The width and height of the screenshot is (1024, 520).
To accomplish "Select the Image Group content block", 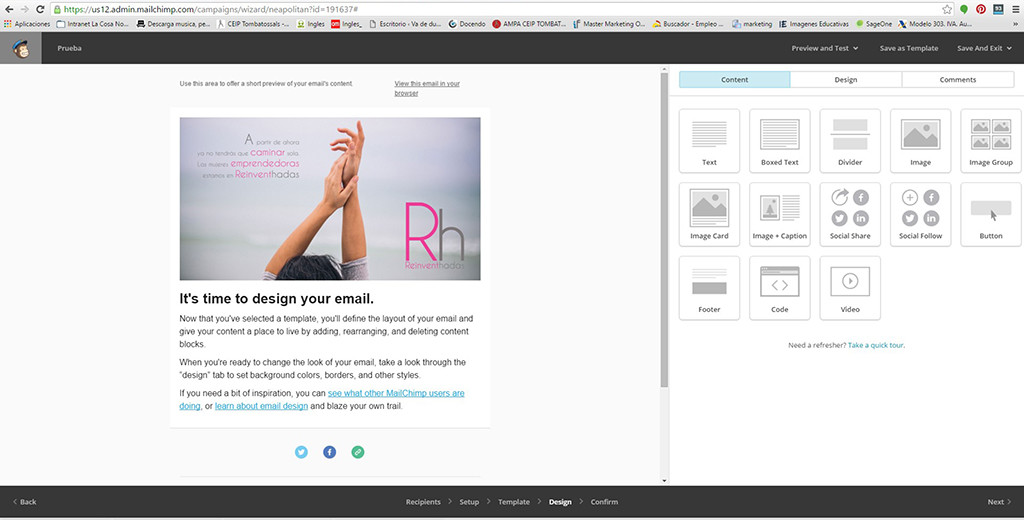I will pyautogui.click(x=991, y=140).
